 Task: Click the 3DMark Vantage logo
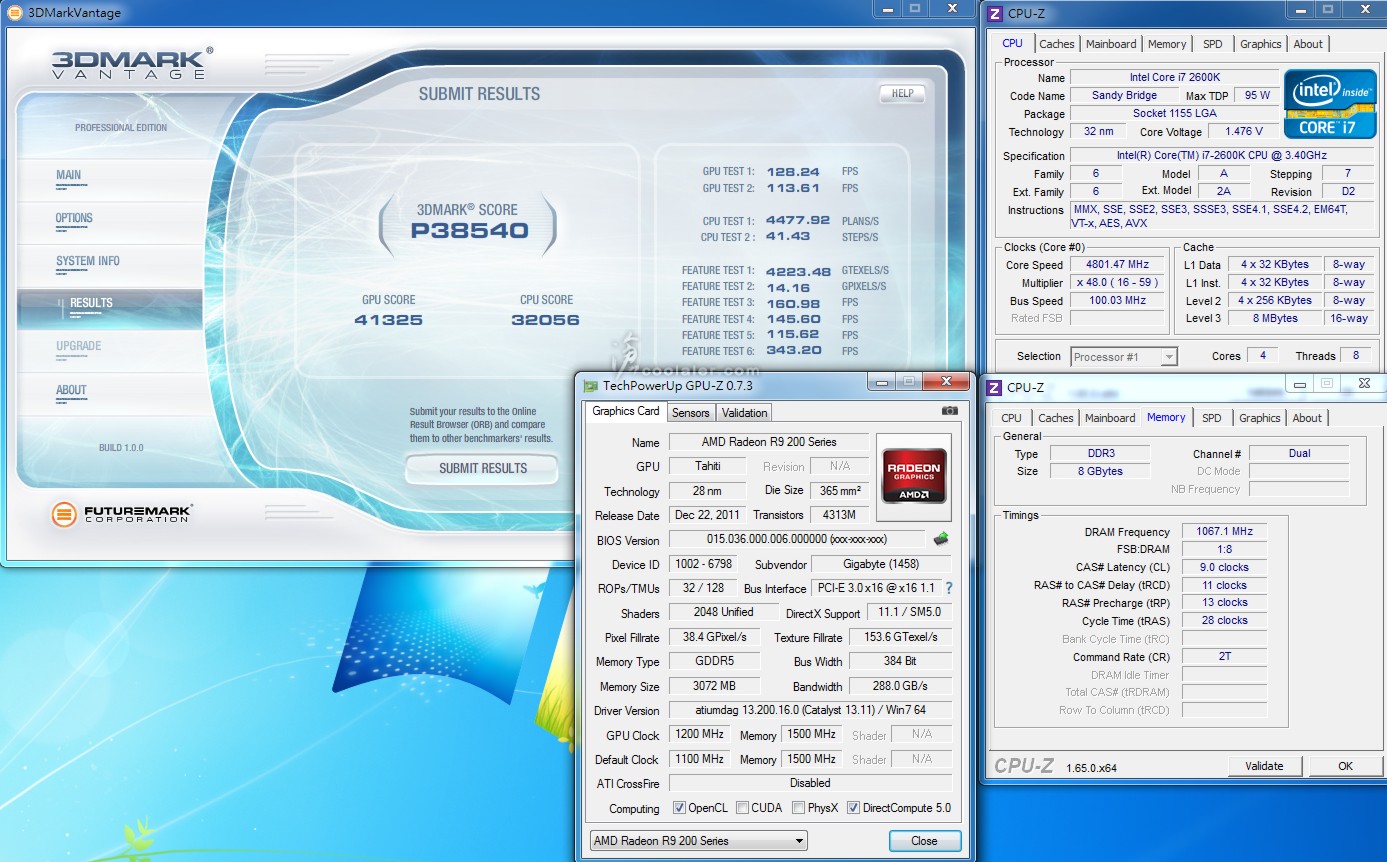coord(132,62)
